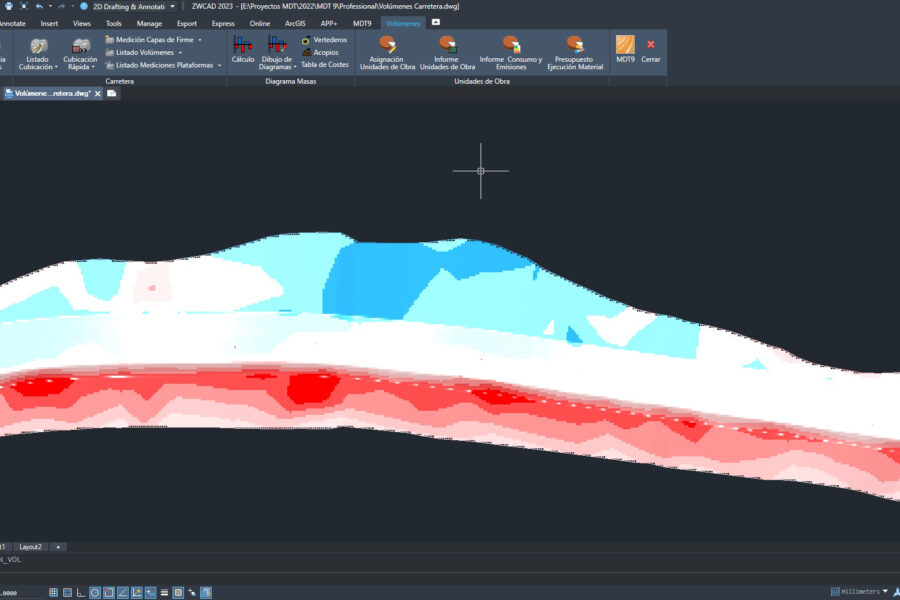Toggle grid display in status bar
Viewport: 900px width, 600px height.
click(67, 593)
